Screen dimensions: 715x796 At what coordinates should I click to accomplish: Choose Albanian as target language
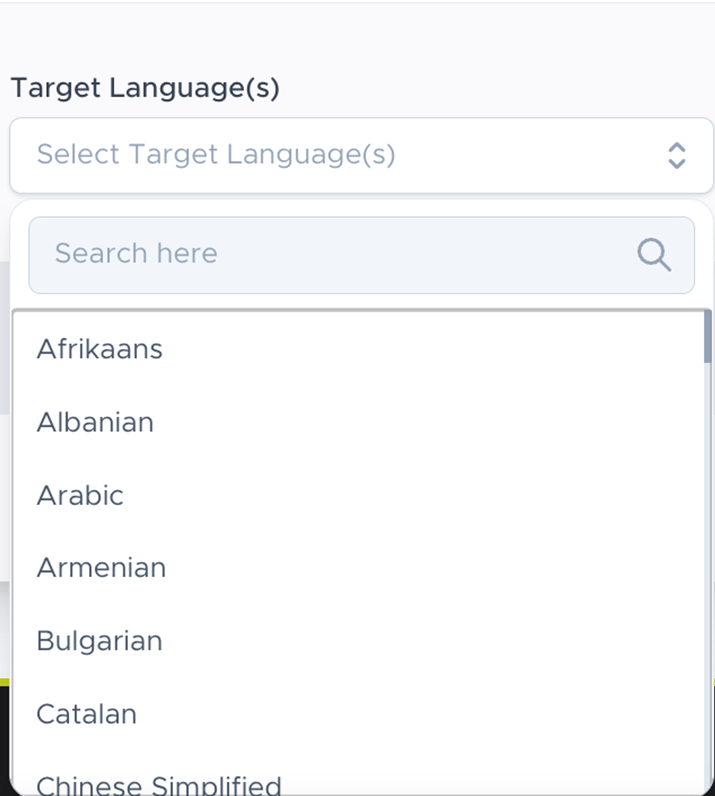[95, 422]
